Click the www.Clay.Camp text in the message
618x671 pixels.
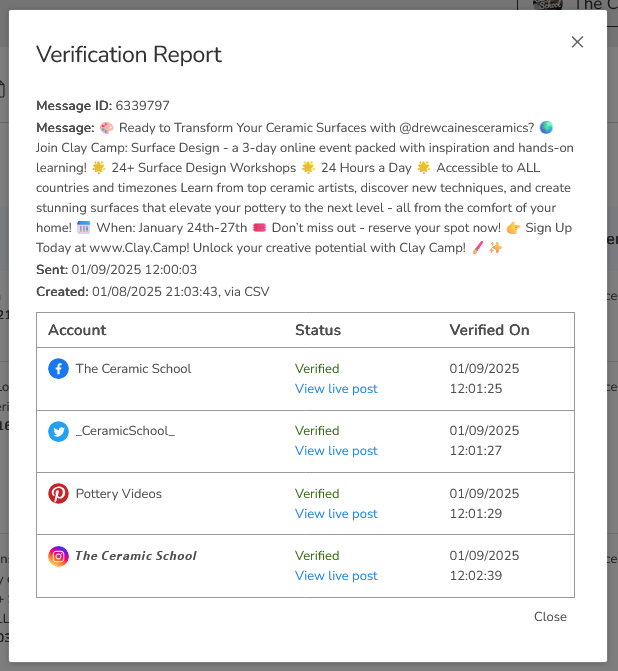140,248
